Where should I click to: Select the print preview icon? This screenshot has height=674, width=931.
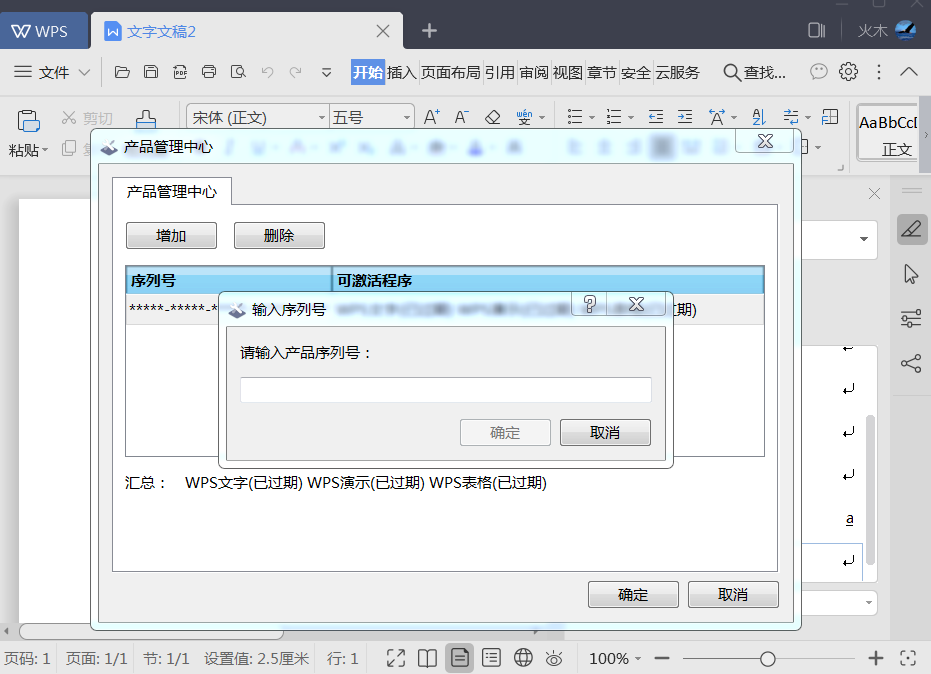(240, 72)
